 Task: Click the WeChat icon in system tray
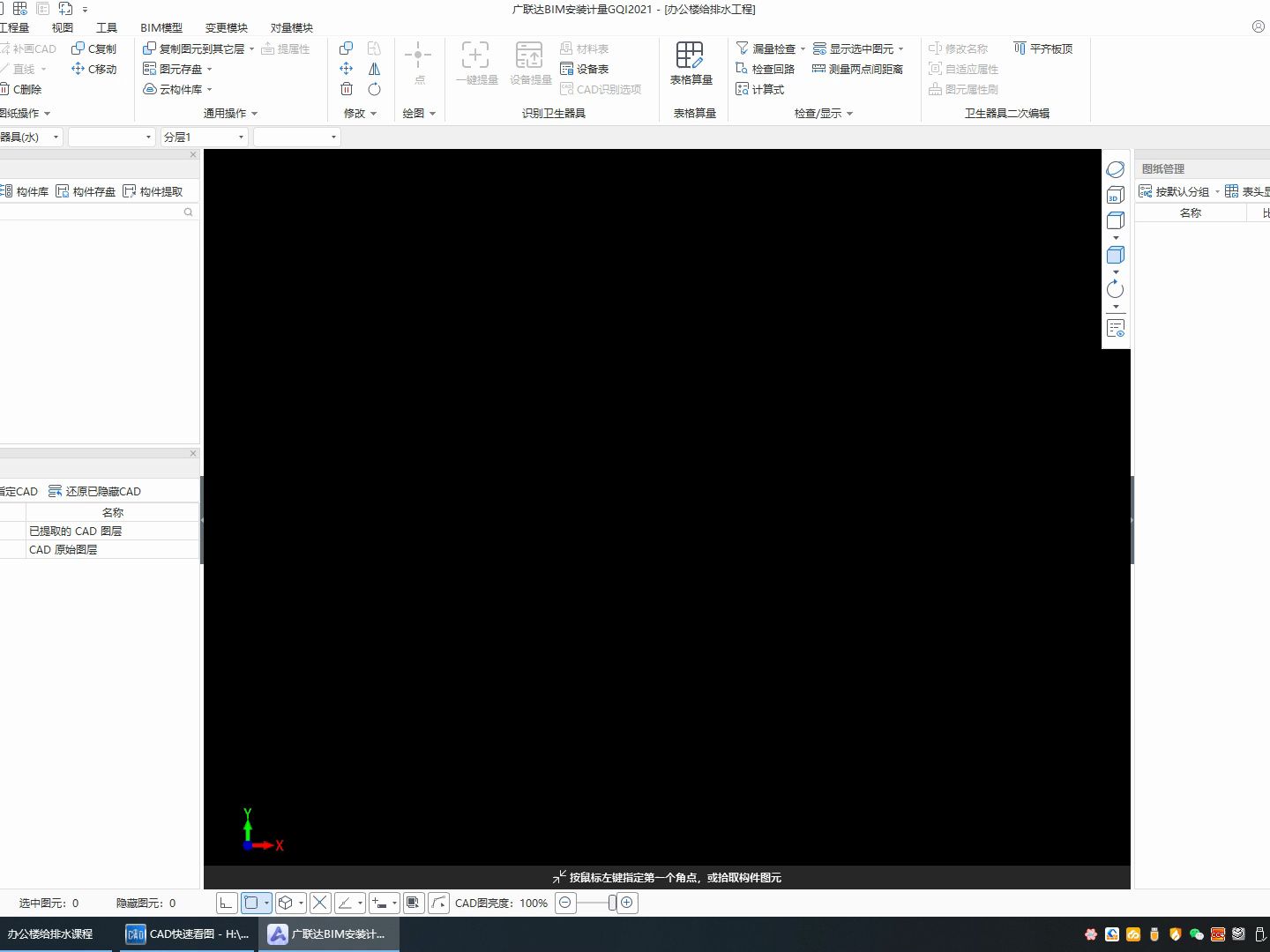[1197, 934]
